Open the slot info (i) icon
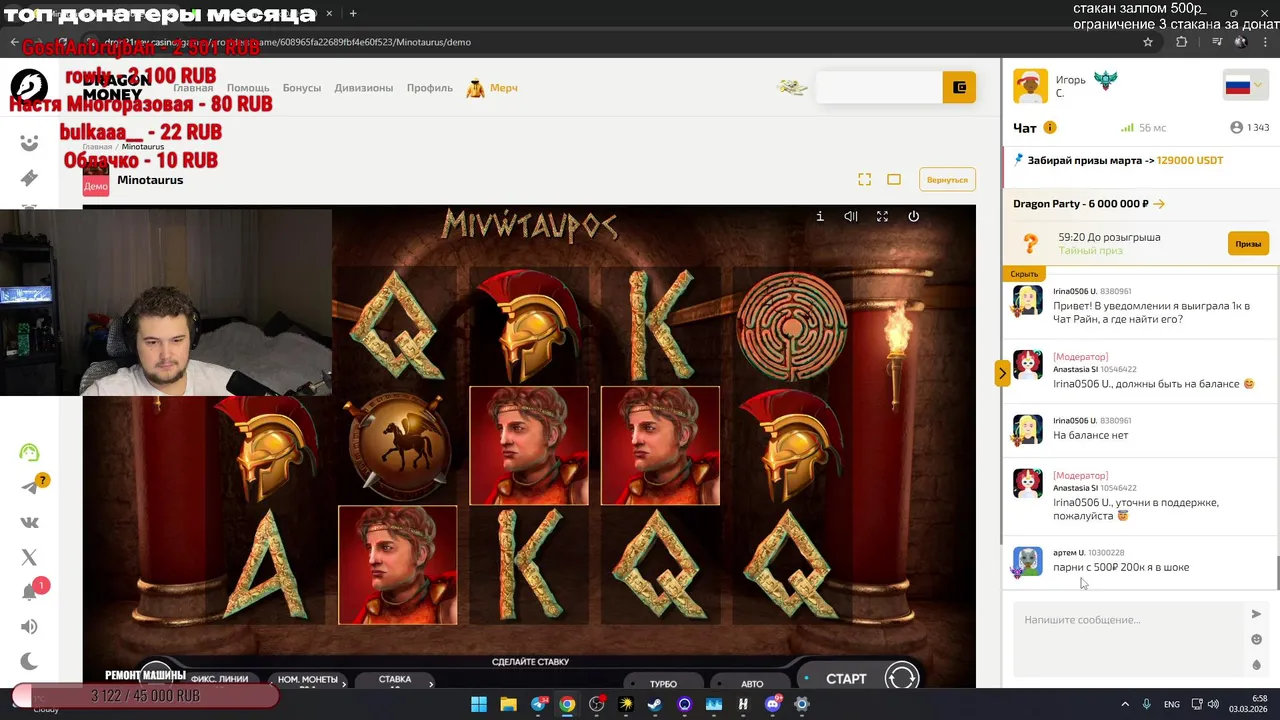1280x720 pixels. pyautogui.click(x=820, y=216)
